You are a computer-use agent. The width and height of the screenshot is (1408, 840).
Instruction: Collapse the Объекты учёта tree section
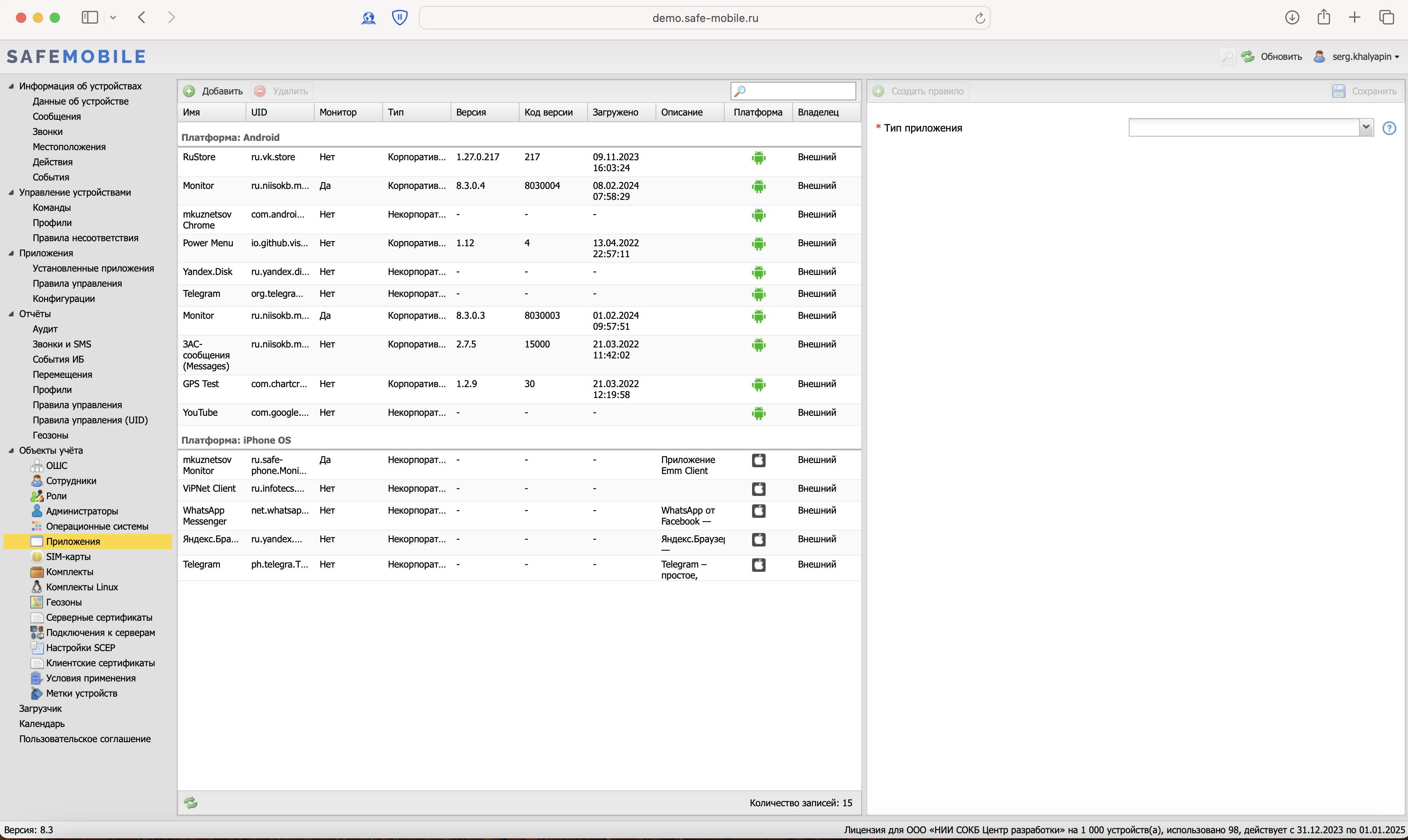11,450
